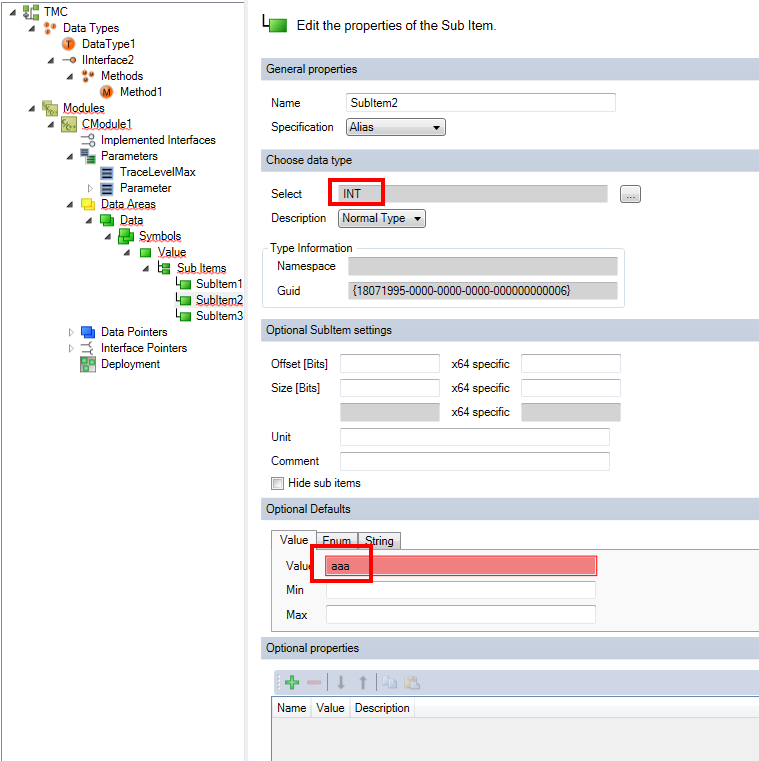This screenshot has height=761, width=759.
Task: Switch to the Enum defaults tab
Action: coord(337,541)
